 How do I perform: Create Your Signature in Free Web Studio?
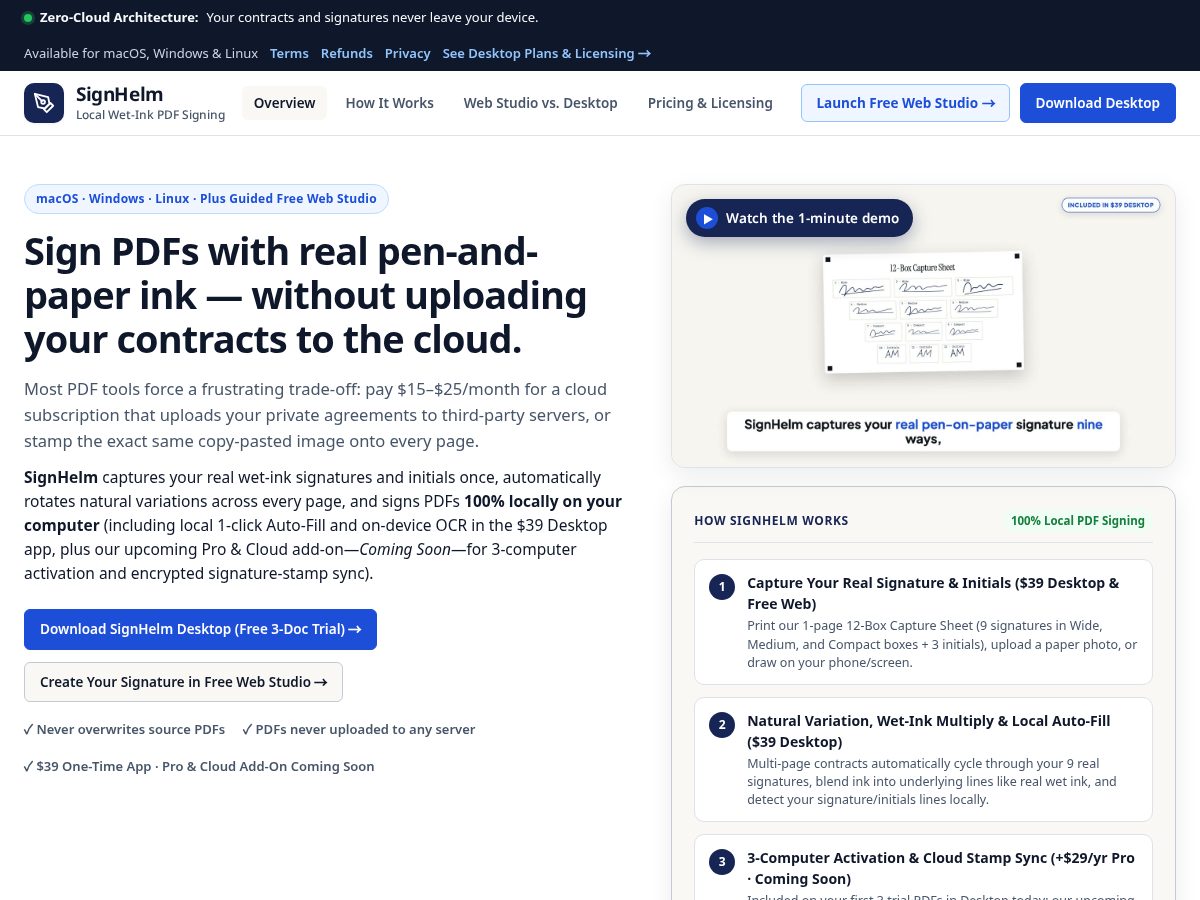click(183, 682)
